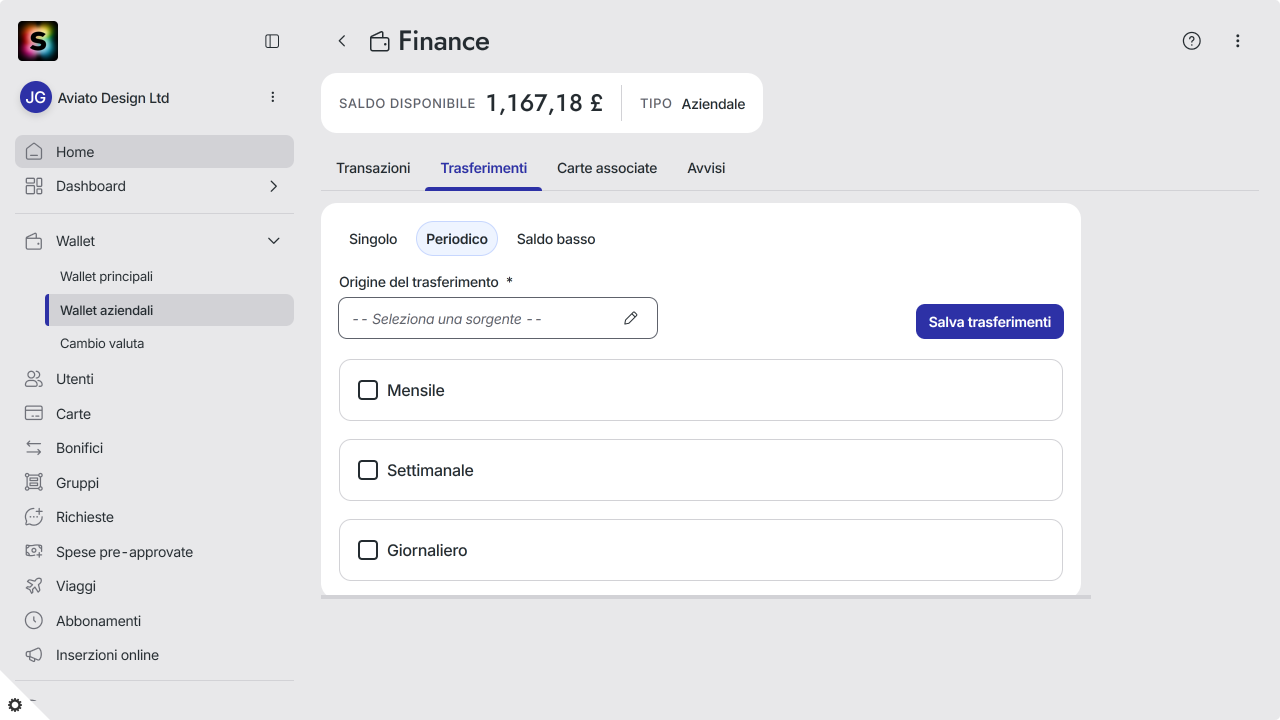Click the Spese pre-approvate cash icon

tap(34, 552)
